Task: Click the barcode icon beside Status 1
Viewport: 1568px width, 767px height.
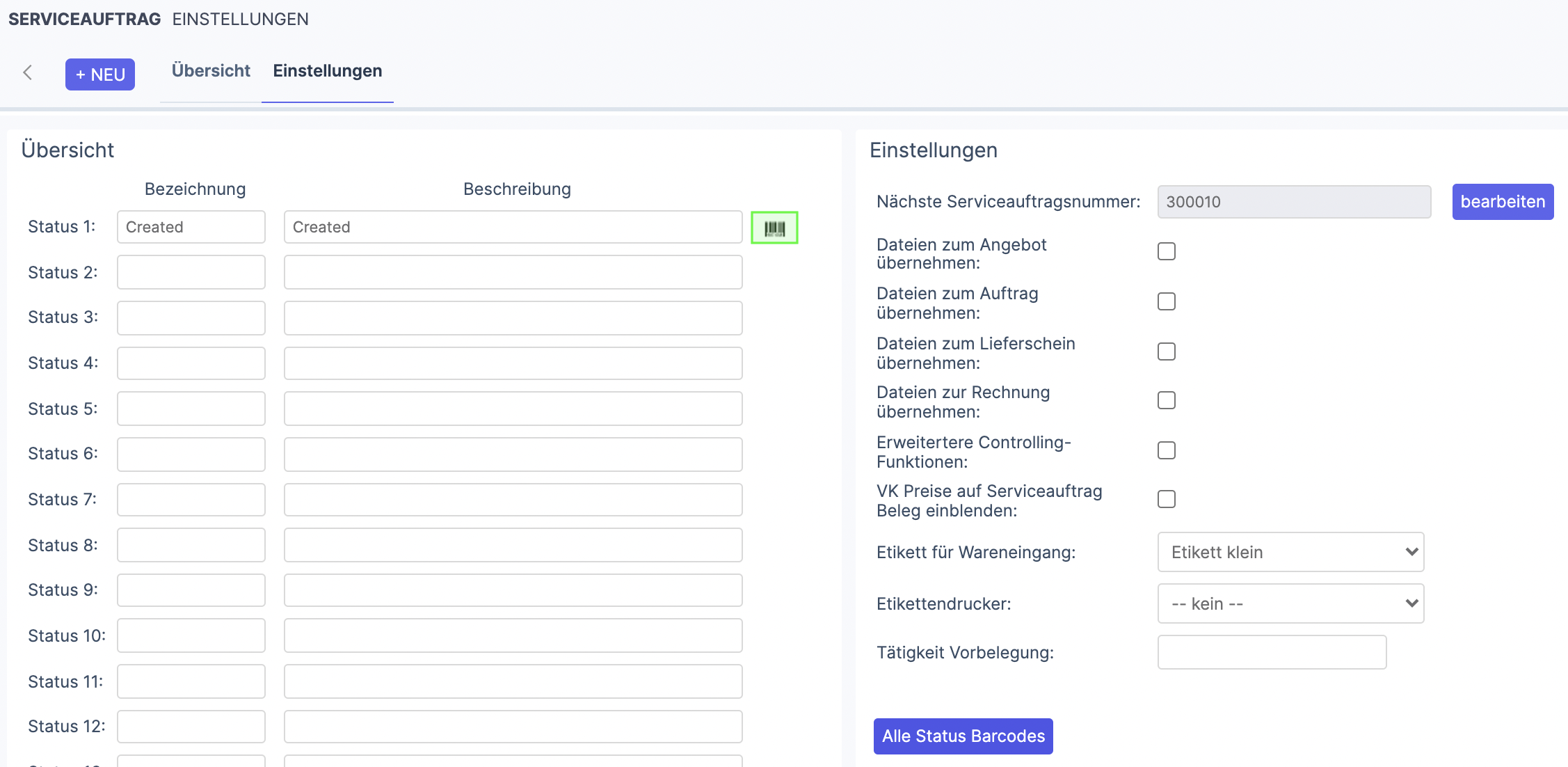Action: [x=774, y=228]
